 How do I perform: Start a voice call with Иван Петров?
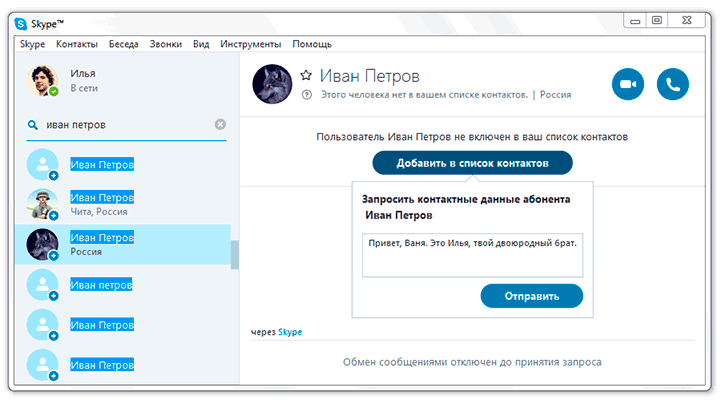[x=673, y=84]
